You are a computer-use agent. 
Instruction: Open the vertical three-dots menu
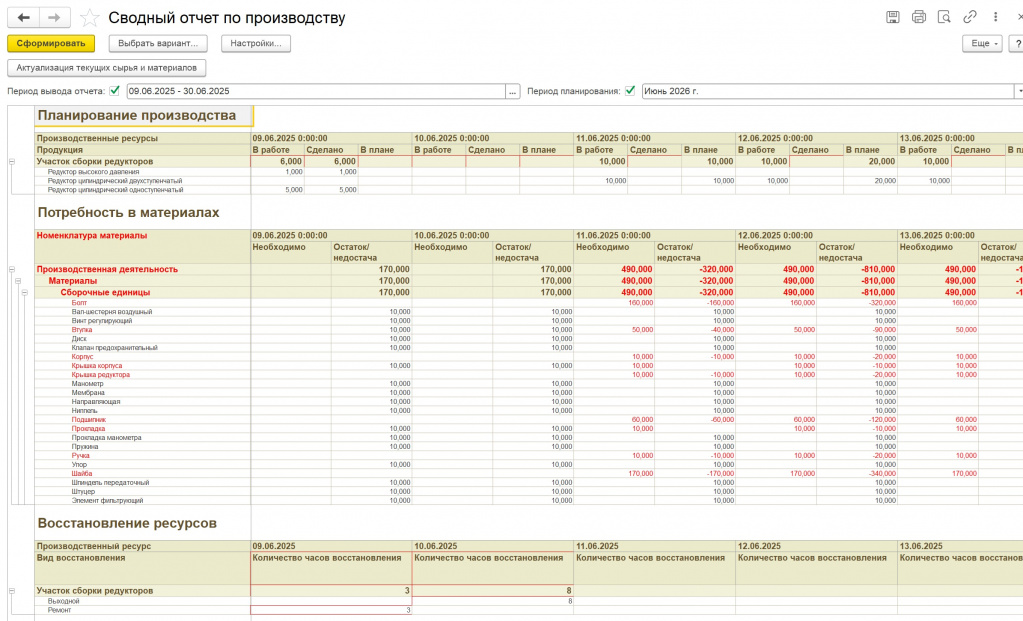(996, 17)
